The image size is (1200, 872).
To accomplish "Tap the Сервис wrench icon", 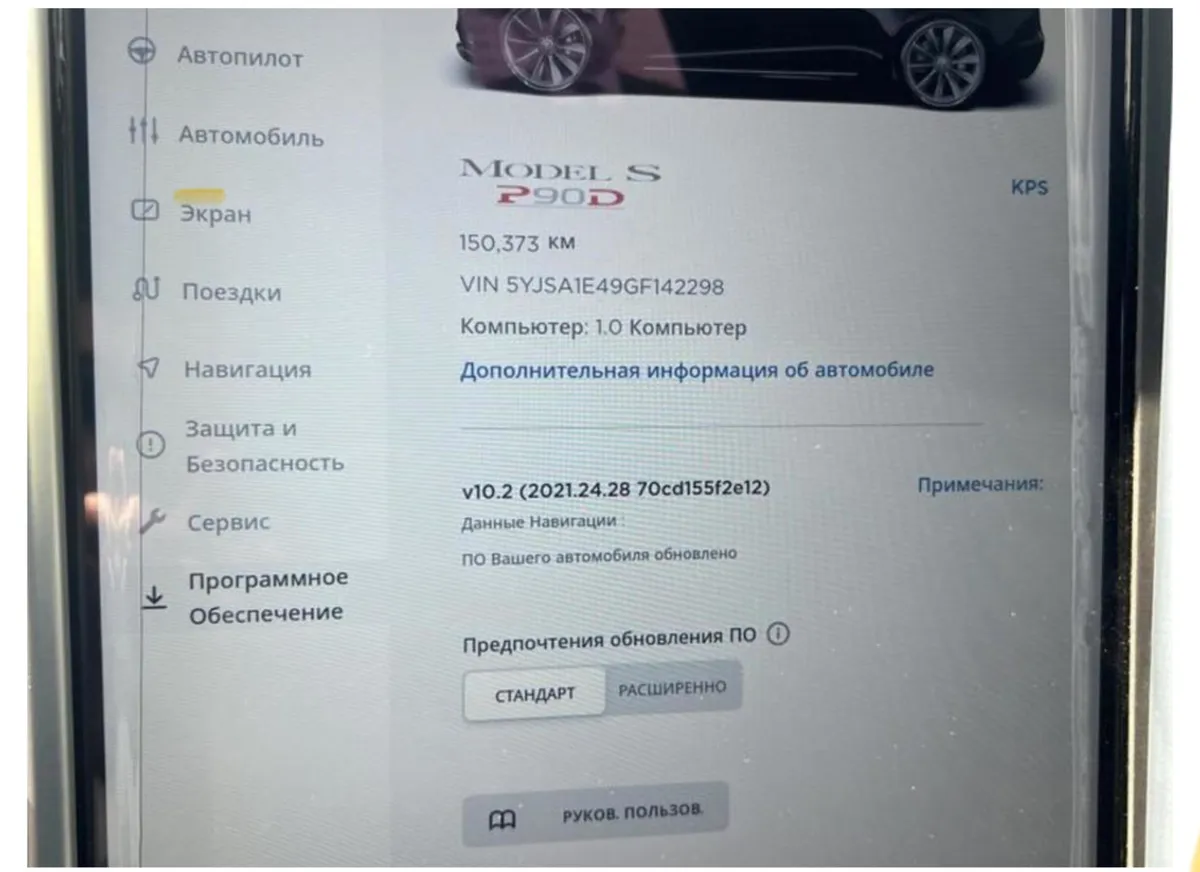I will pos(153,520).
